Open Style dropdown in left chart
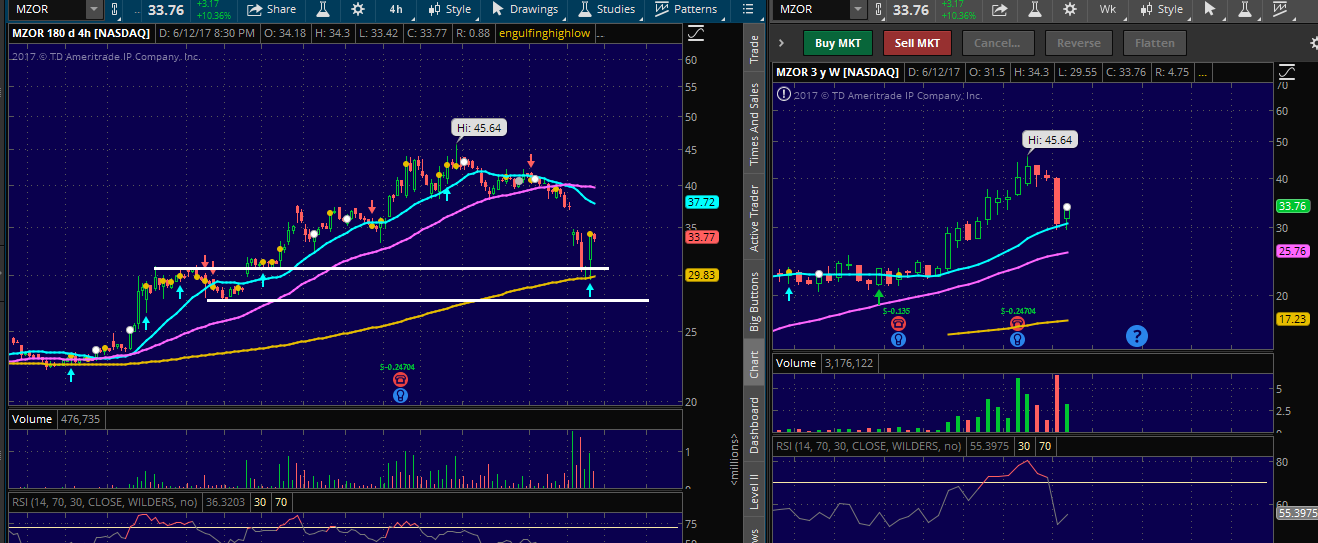The height and width of the screenshot is (543, 1318). click(x=448, y=10)
